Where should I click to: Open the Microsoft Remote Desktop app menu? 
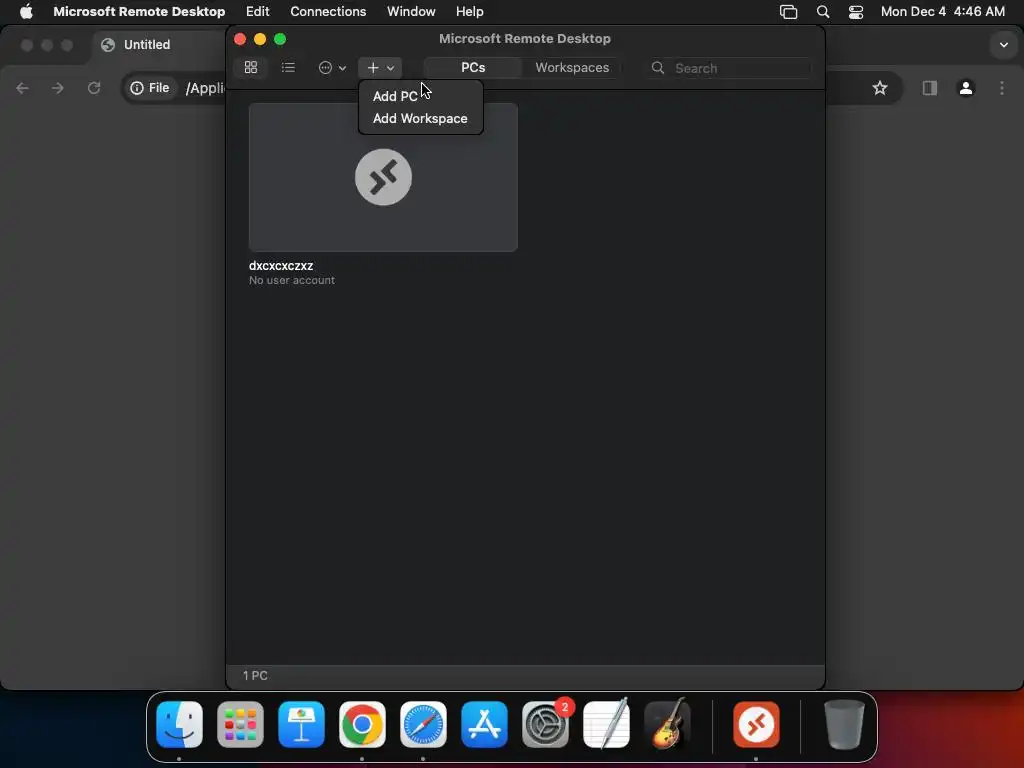tap(139, 11)
